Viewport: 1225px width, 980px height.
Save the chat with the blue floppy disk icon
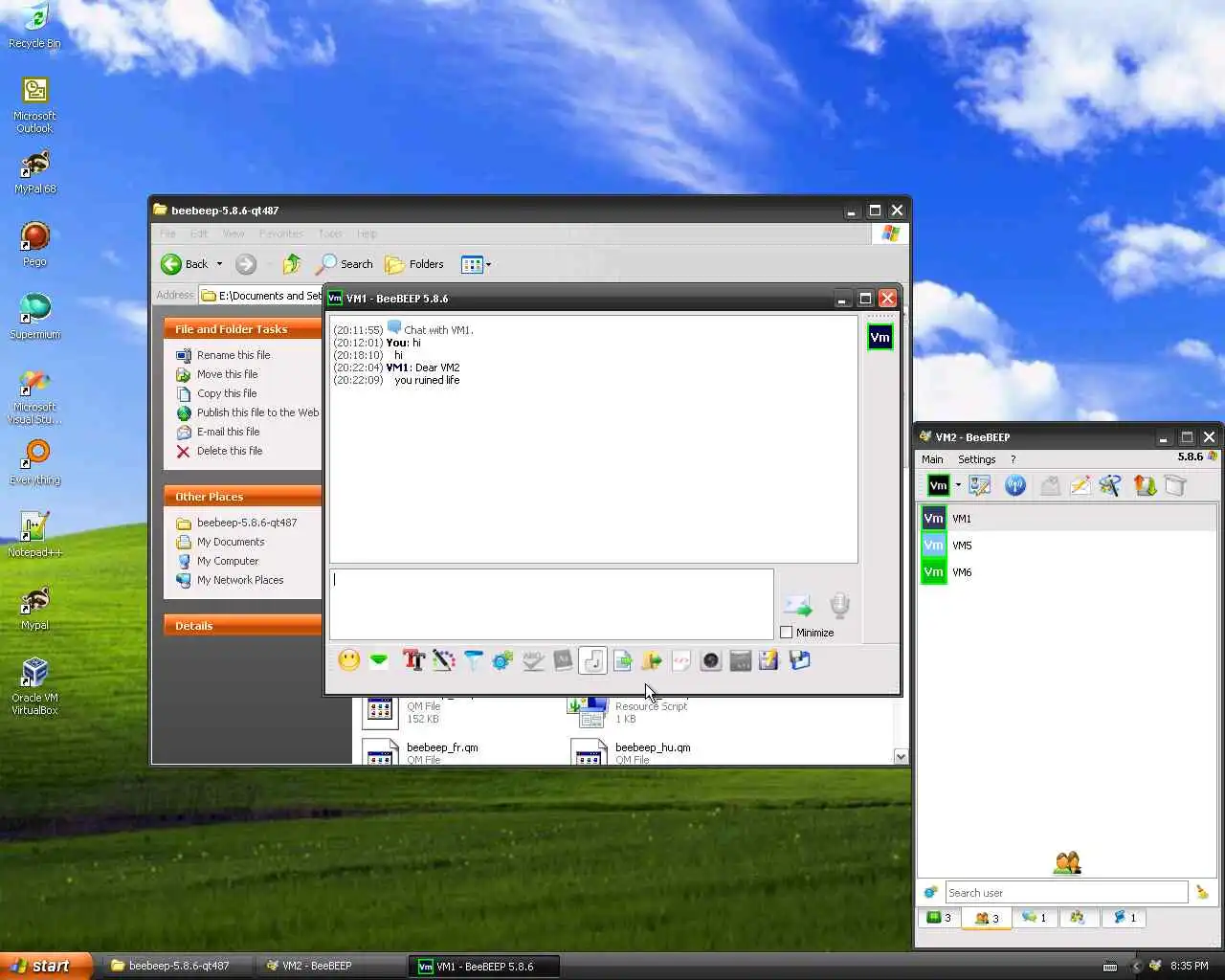[x=800, y=660]
